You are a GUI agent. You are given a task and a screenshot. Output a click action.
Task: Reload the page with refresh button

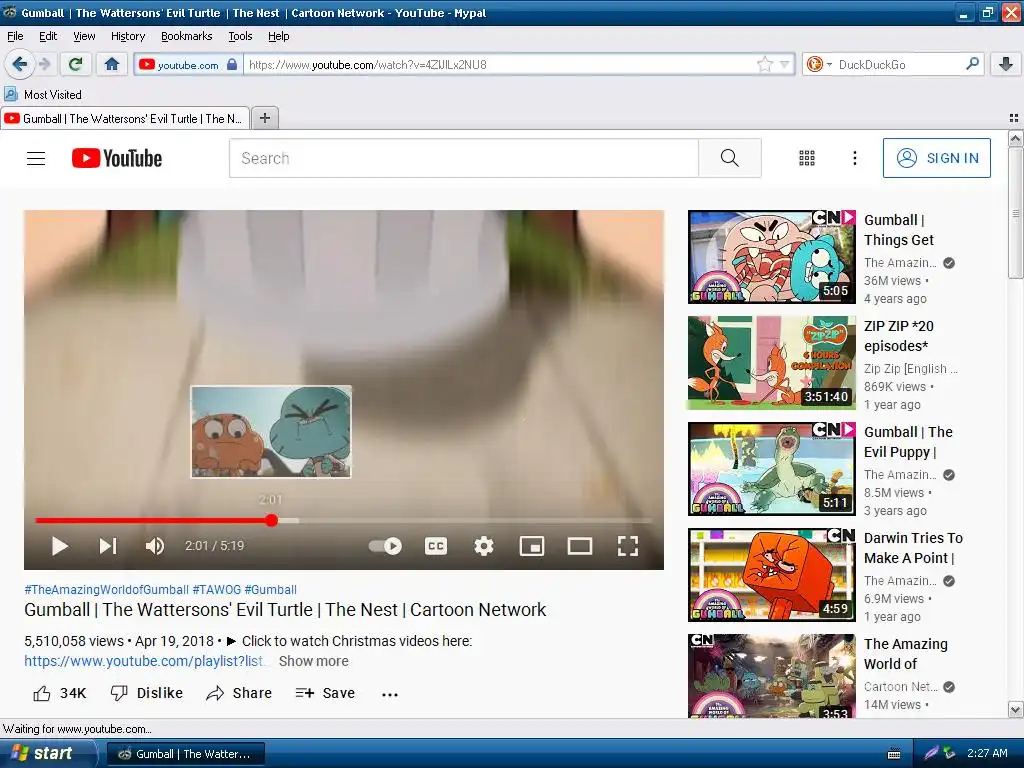(x=76, y=64)
